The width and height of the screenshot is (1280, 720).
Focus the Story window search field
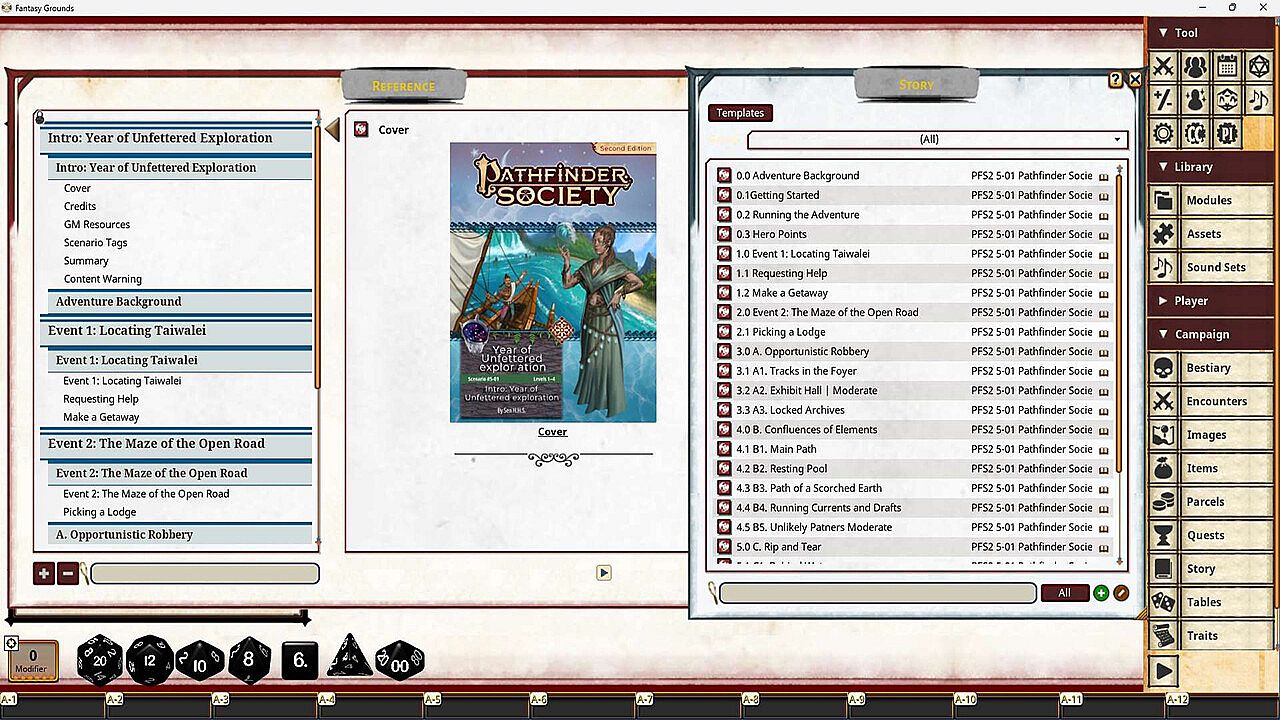click(878, 593)
